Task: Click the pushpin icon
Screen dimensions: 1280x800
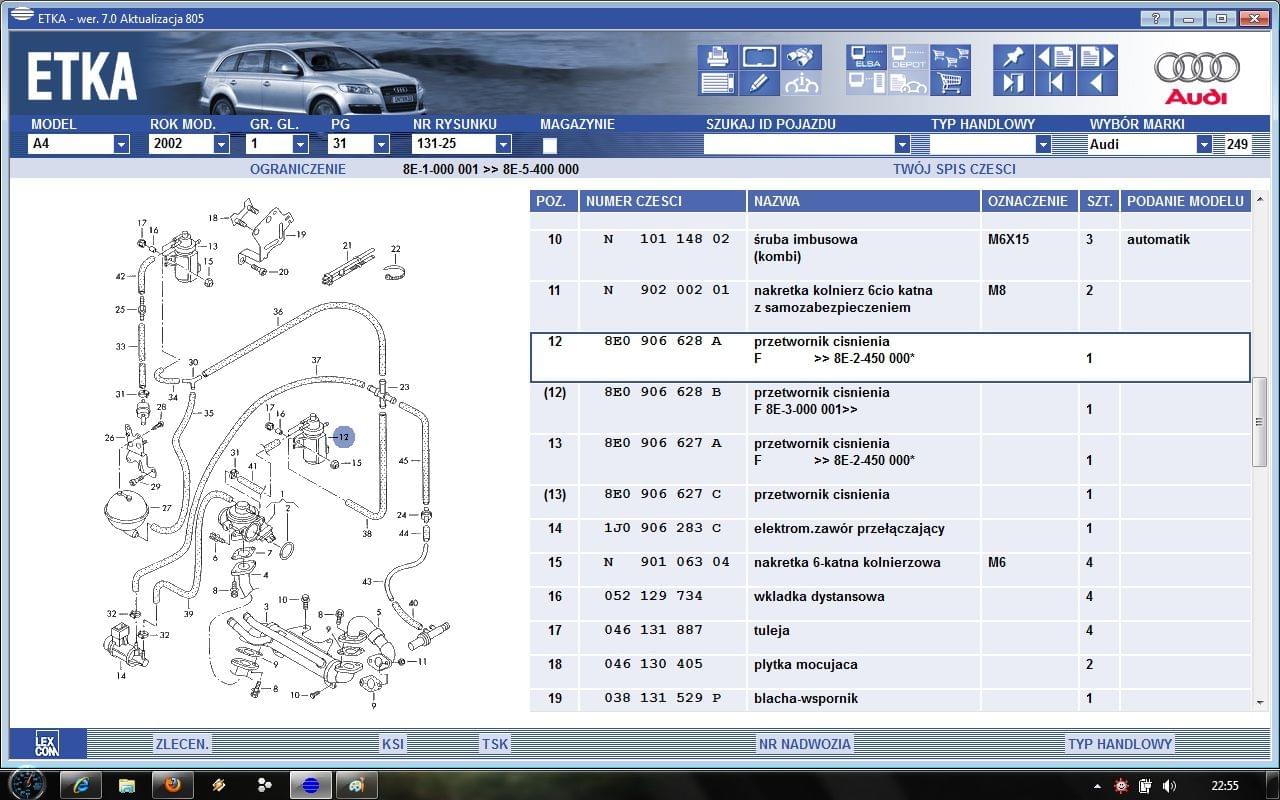Action: click(1013, 57)
